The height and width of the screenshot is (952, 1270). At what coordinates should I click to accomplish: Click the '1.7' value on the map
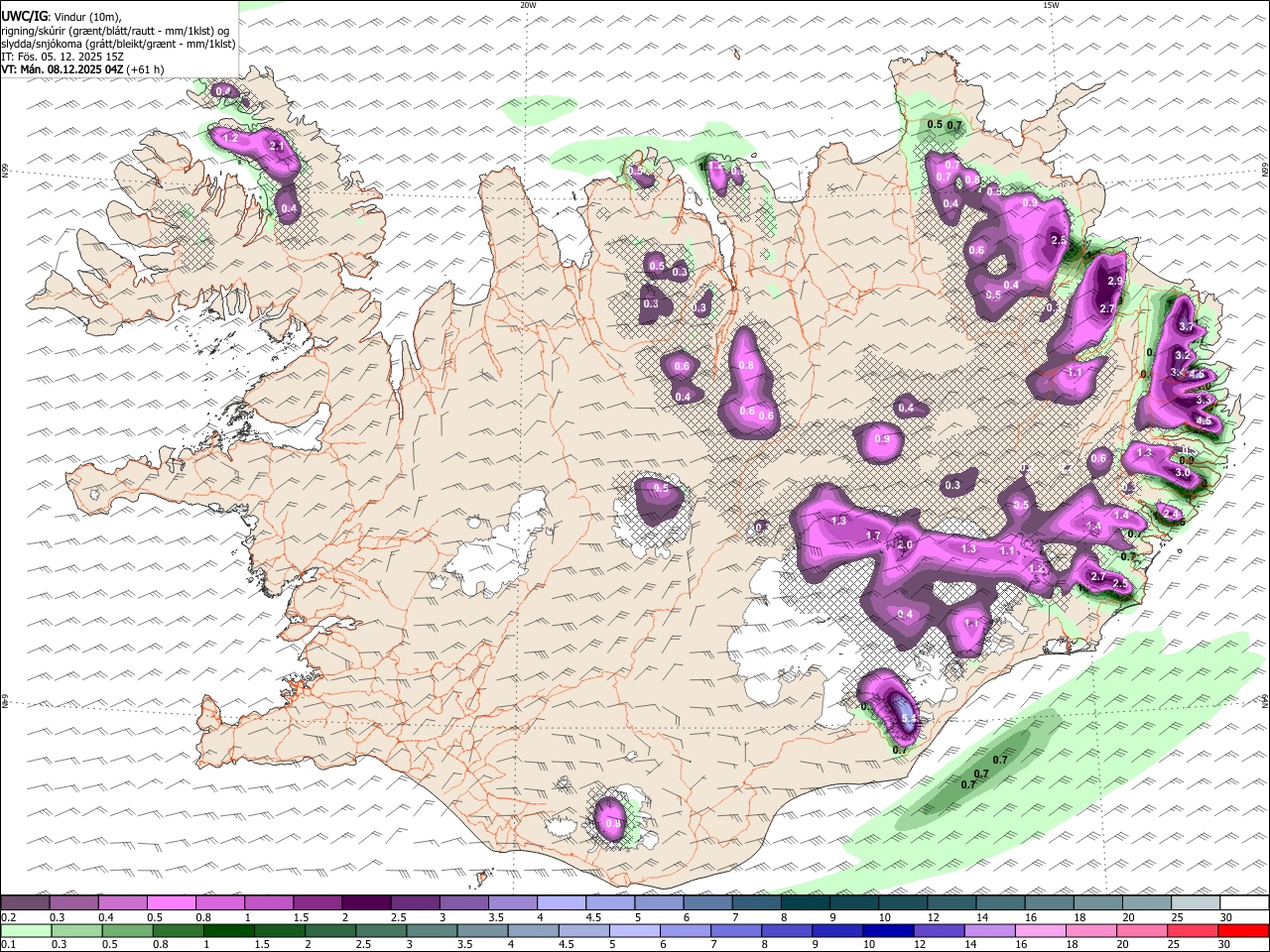coord(873,535)
